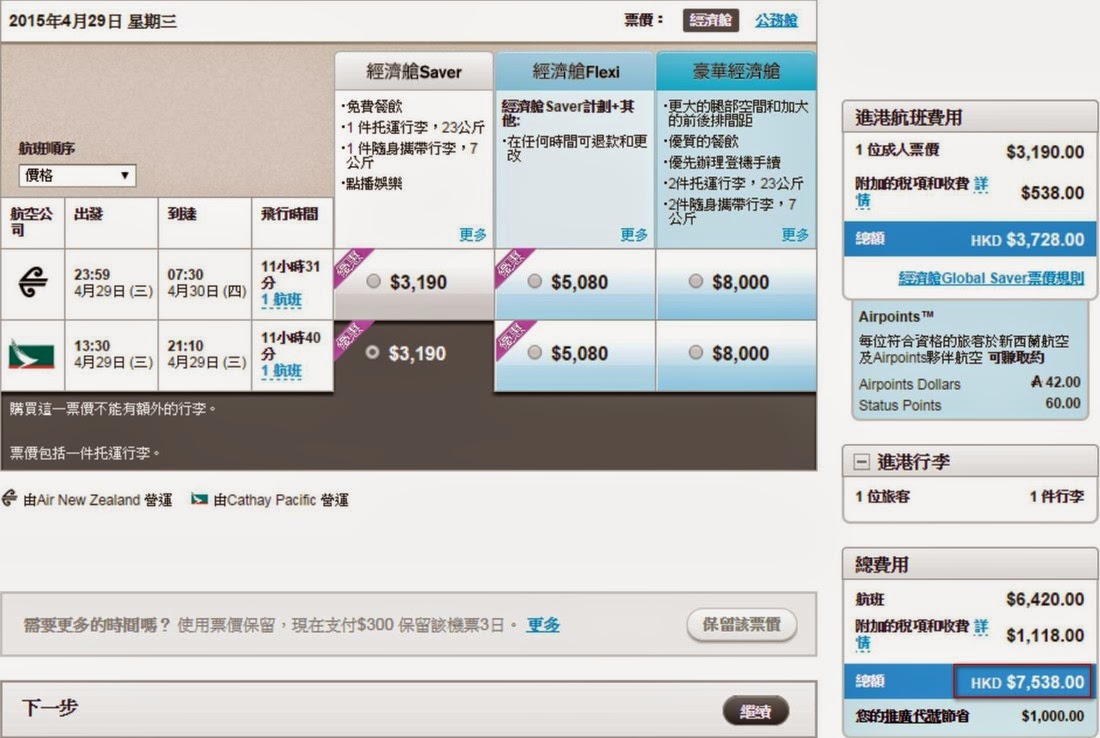Expand 更多 under 經濟艙Saver column

[472, 234]
